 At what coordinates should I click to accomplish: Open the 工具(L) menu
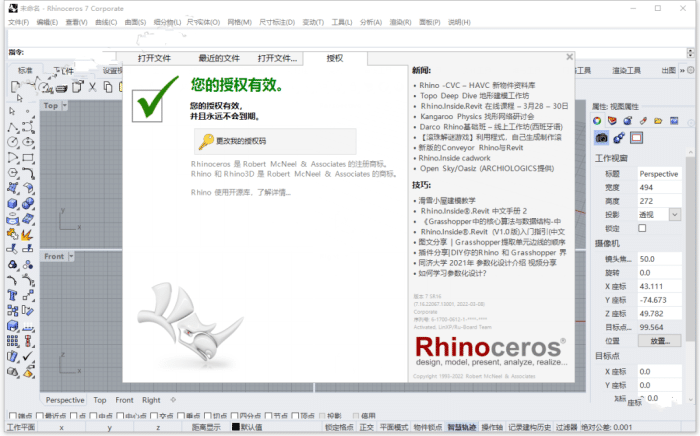click(342, 22)
